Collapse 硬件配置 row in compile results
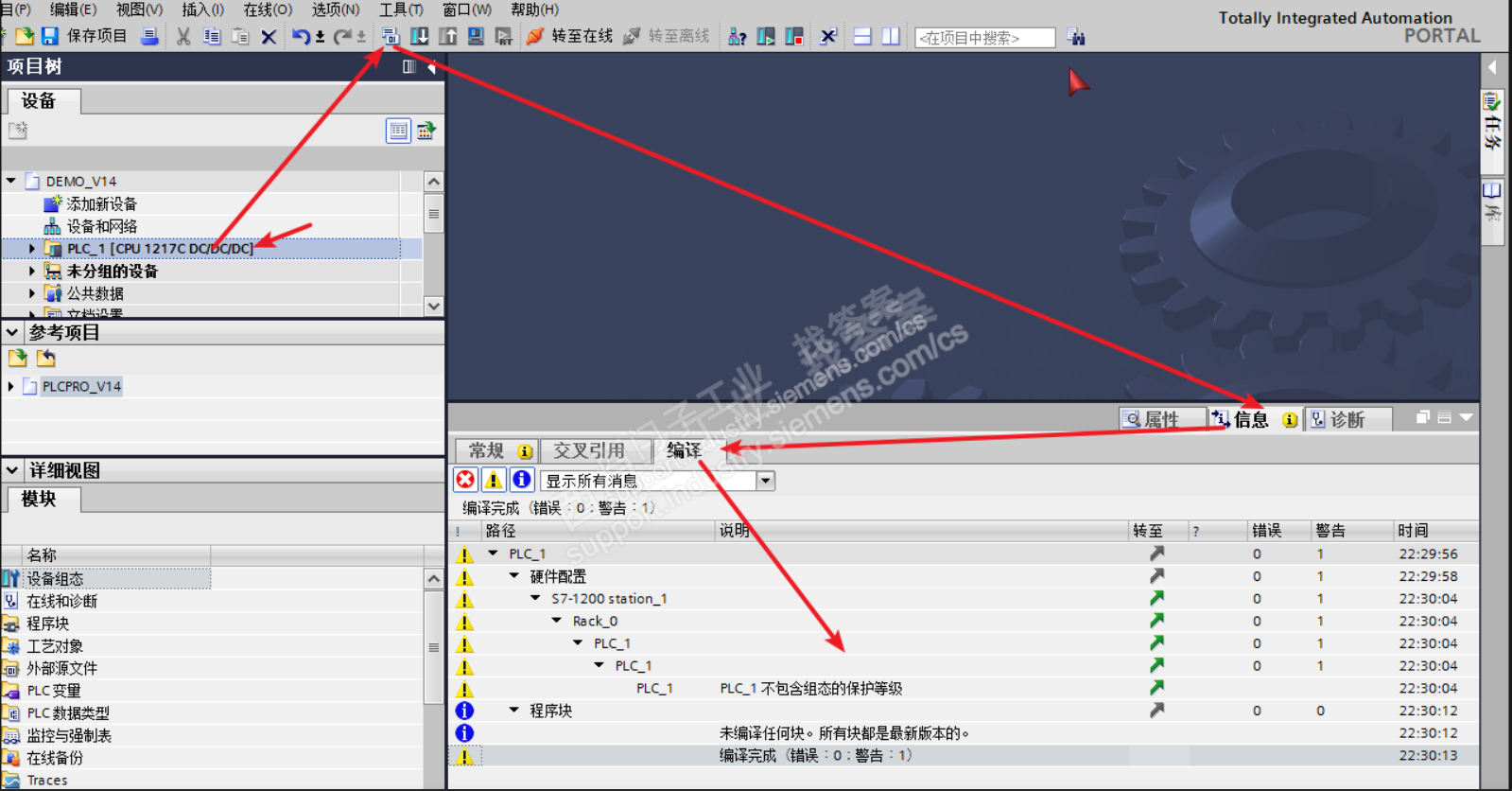This screenshot has width=1512, height=791. pyautogui.click(x=514, y=576)
